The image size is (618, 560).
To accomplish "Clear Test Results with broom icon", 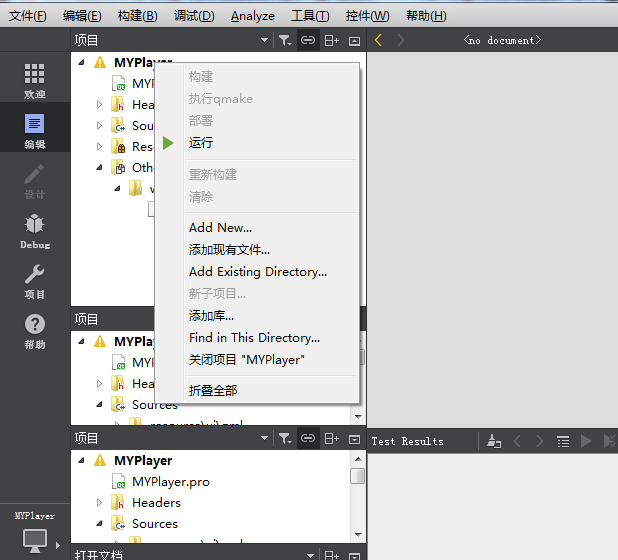I will [x=494, y=441].
